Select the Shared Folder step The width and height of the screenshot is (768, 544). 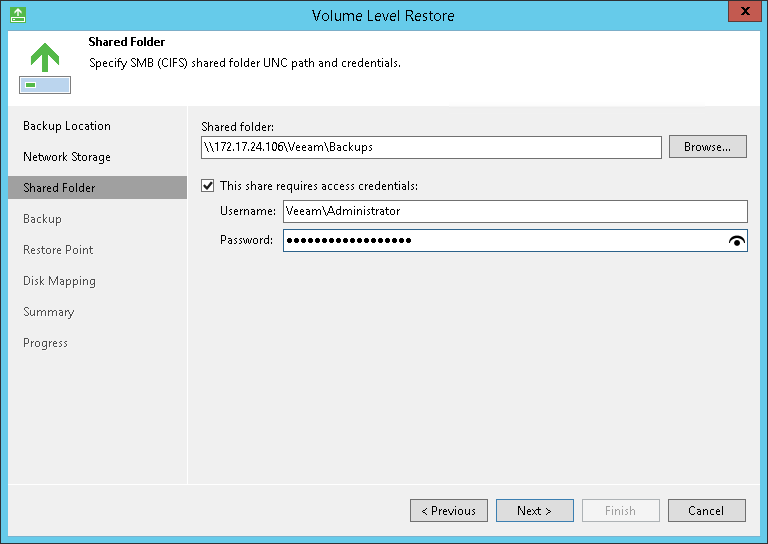[x=97, y=188]
